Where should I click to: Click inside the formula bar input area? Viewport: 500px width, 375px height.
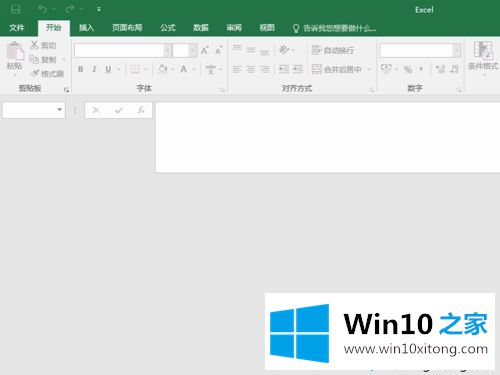click(x=328, y=137)
